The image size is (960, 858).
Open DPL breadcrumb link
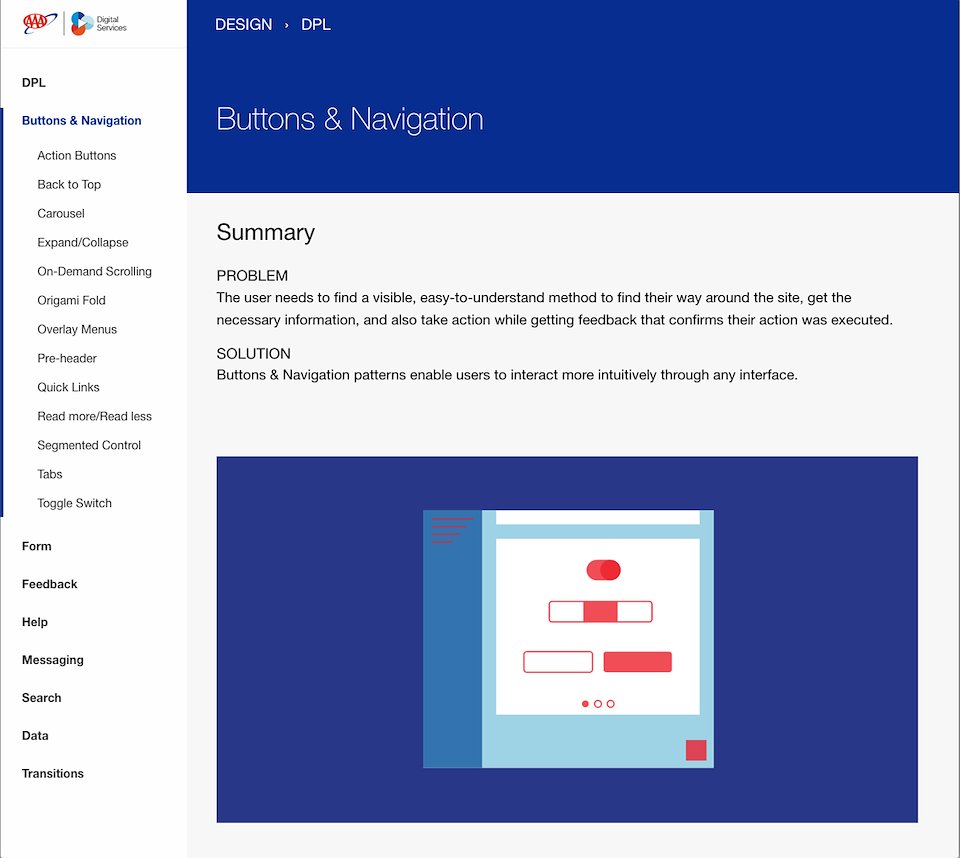[315, 24]
